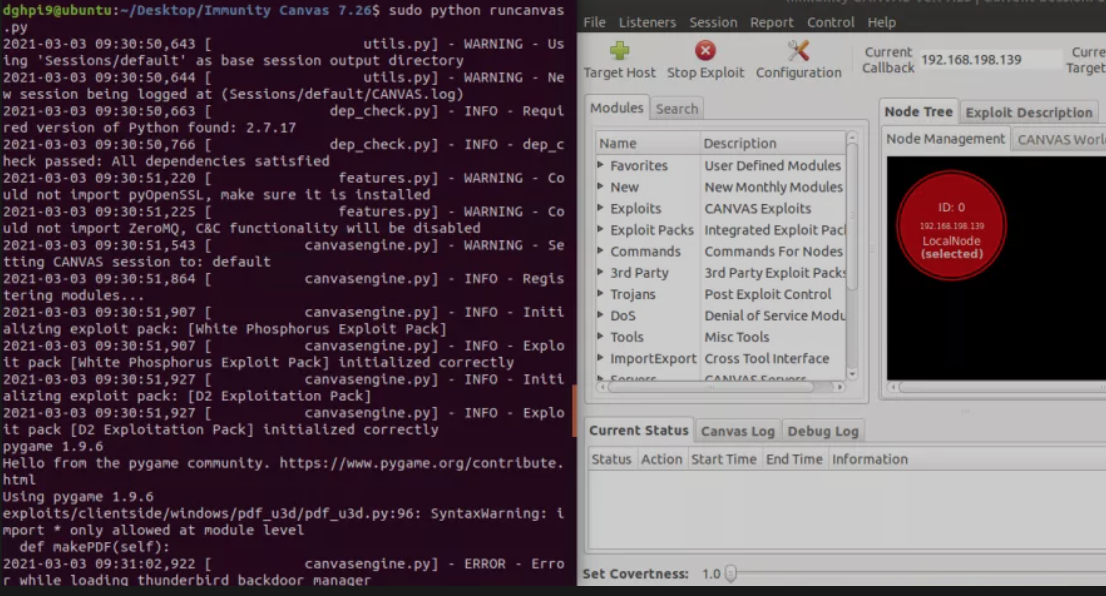
Task: Click the End Time column header
Action: (794, 459)
